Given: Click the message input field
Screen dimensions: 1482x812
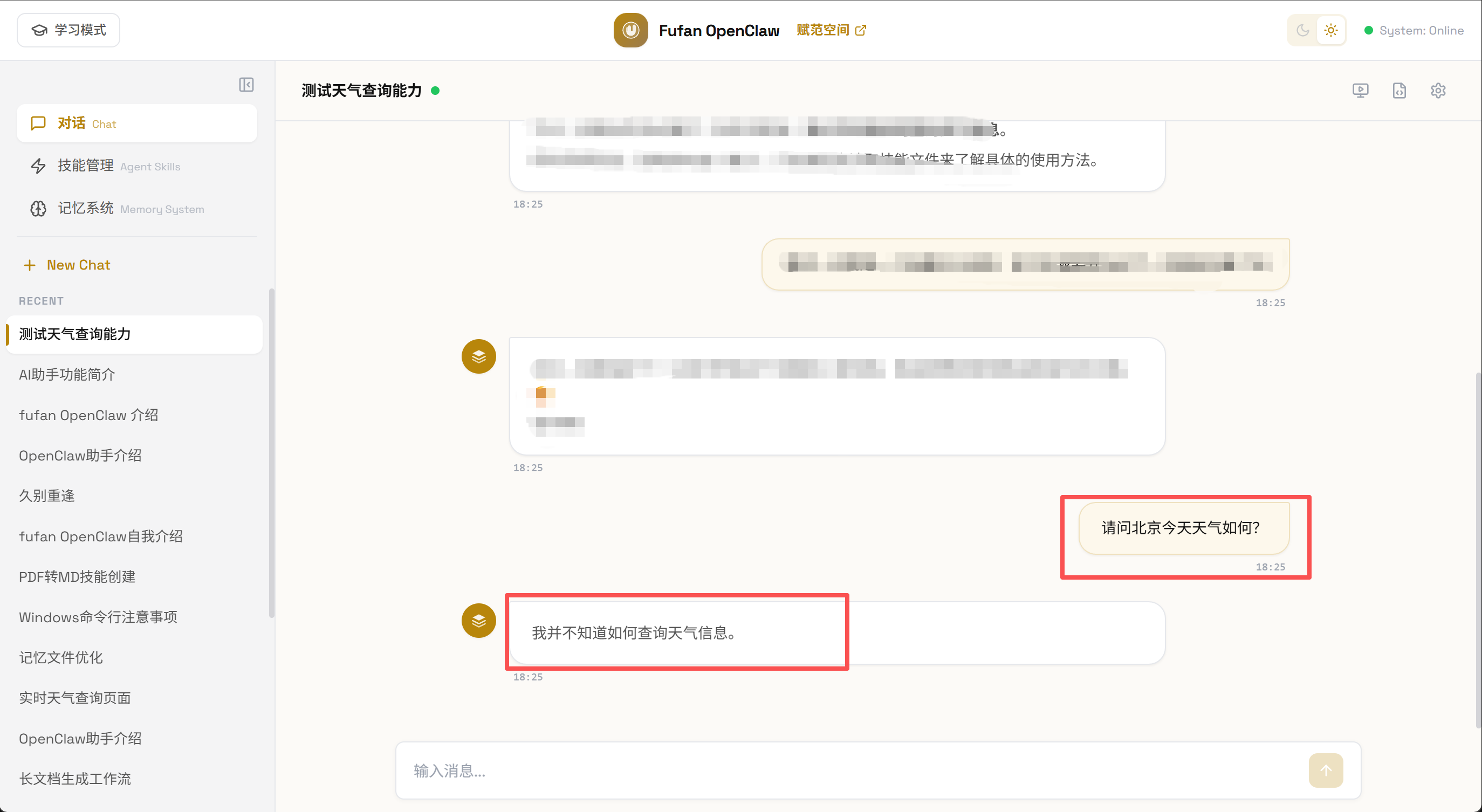Looking at the screenshot, I should click(852, 770).
